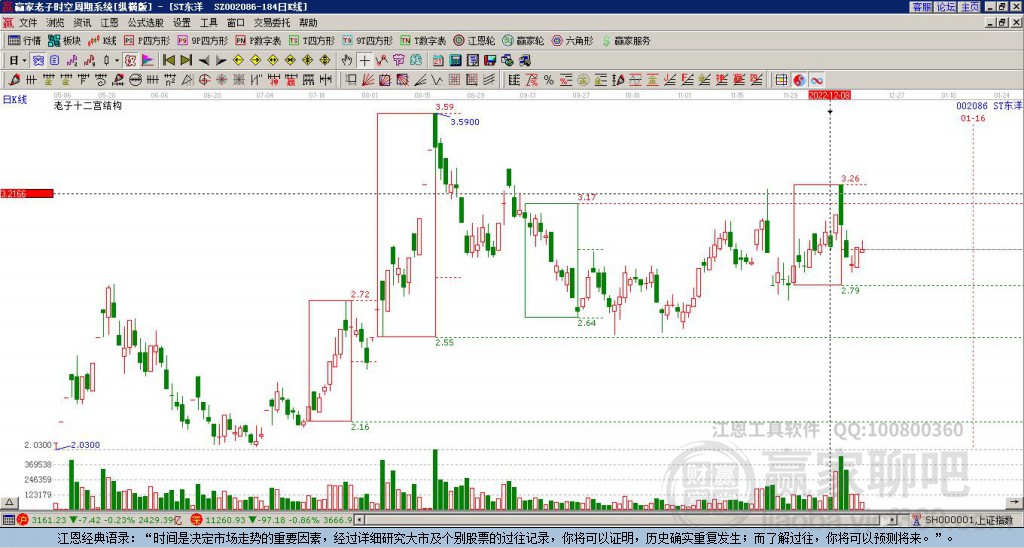Select the percent % tool
The width and height of the screenshot is (1024, 548).
tap(549, 80)
